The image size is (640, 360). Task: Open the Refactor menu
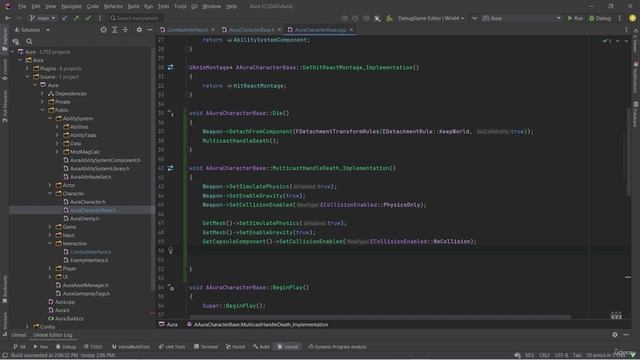113,7
